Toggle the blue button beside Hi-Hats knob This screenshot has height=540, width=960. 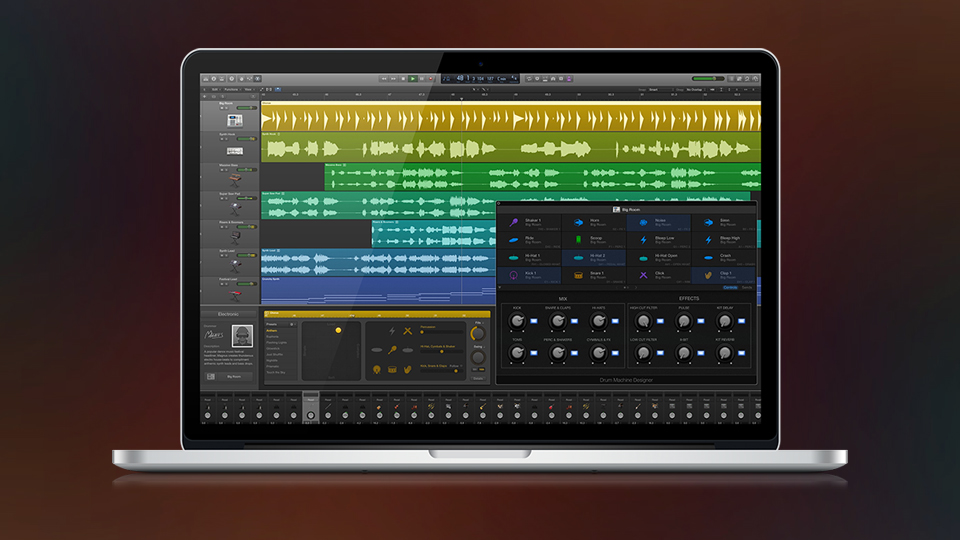point(615,321)
